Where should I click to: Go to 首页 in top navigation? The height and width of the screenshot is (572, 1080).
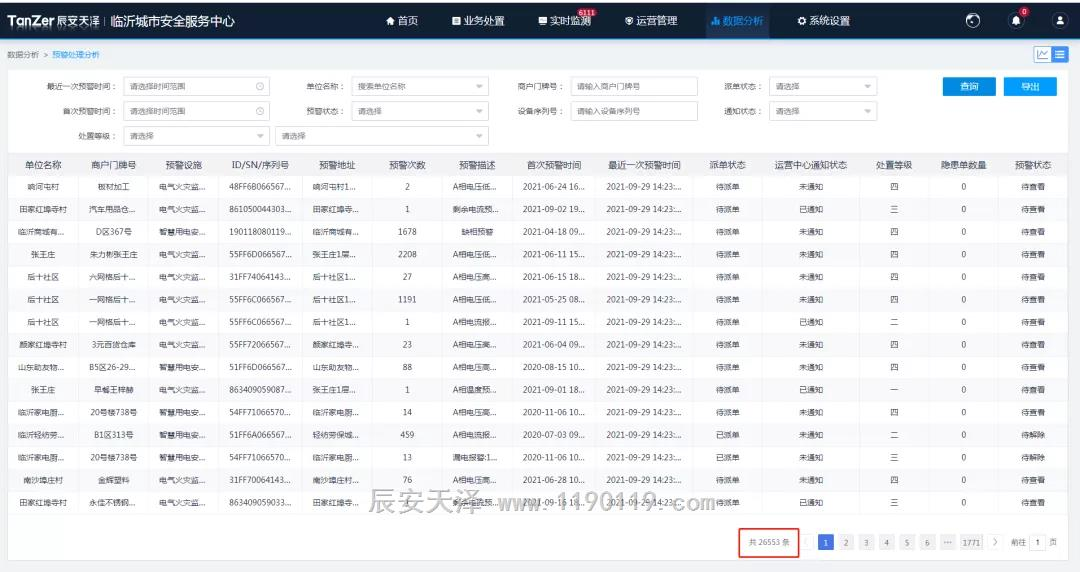tap(402, 21)
